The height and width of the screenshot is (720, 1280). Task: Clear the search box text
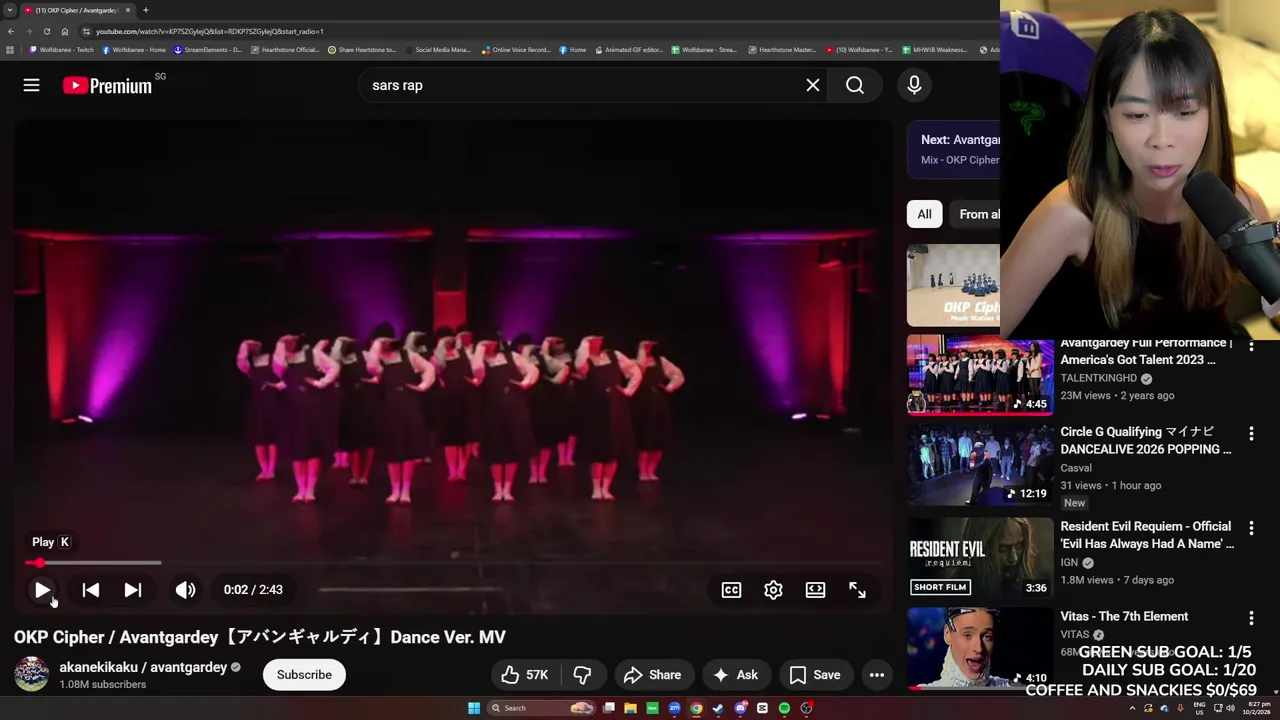click(813, 85)
